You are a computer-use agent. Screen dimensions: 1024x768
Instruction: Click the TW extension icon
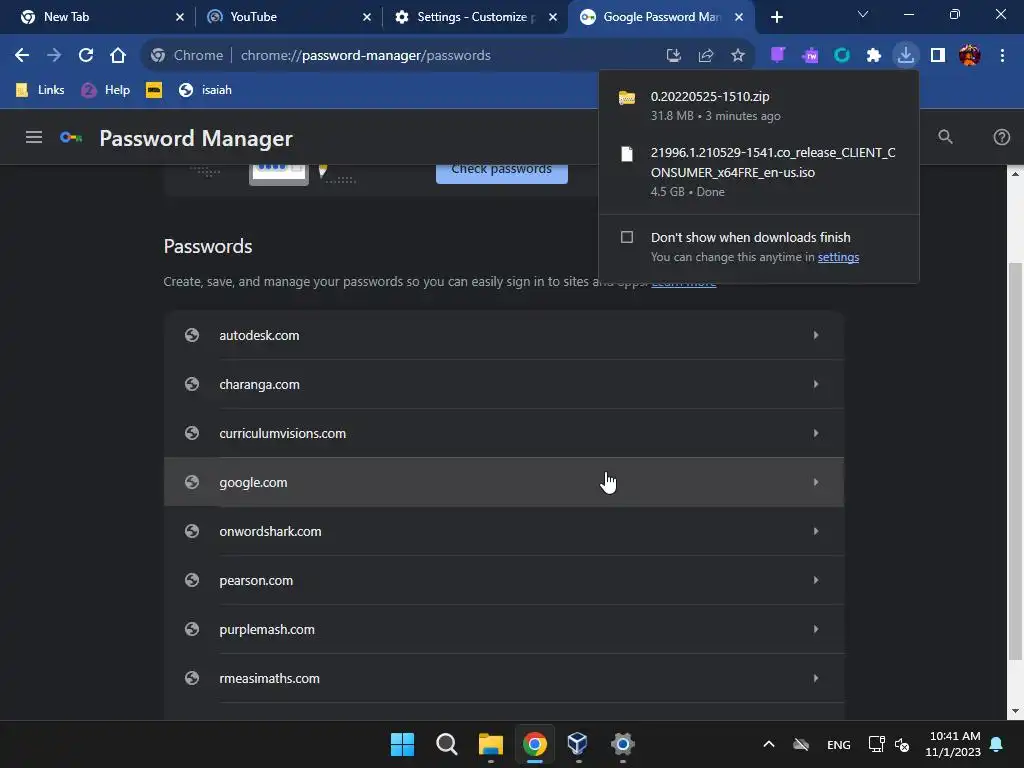pyautogui.click(x=810, y=56)
